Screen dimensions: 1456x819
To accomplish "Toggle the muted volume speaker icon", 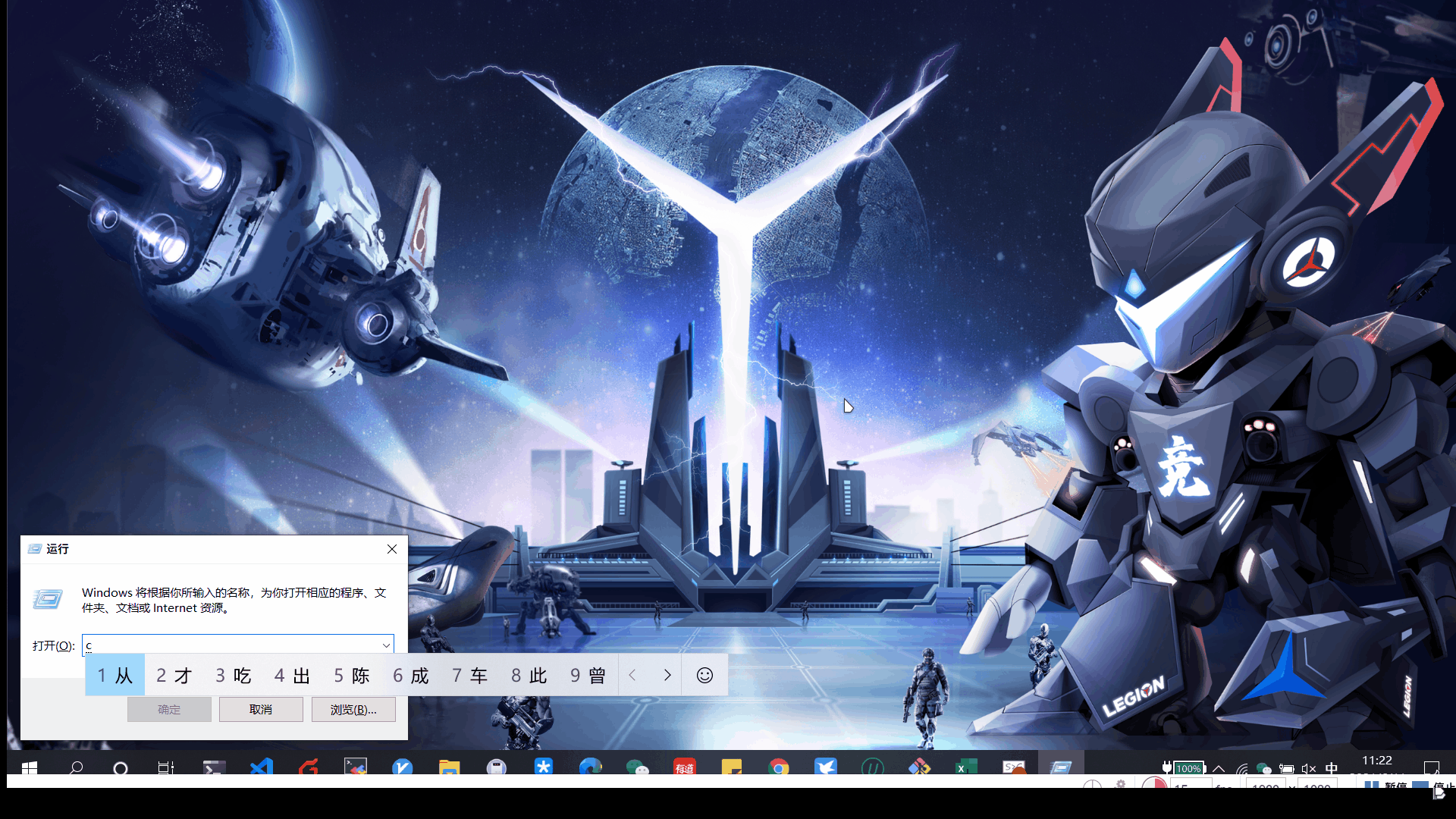I will point(1308,767).
